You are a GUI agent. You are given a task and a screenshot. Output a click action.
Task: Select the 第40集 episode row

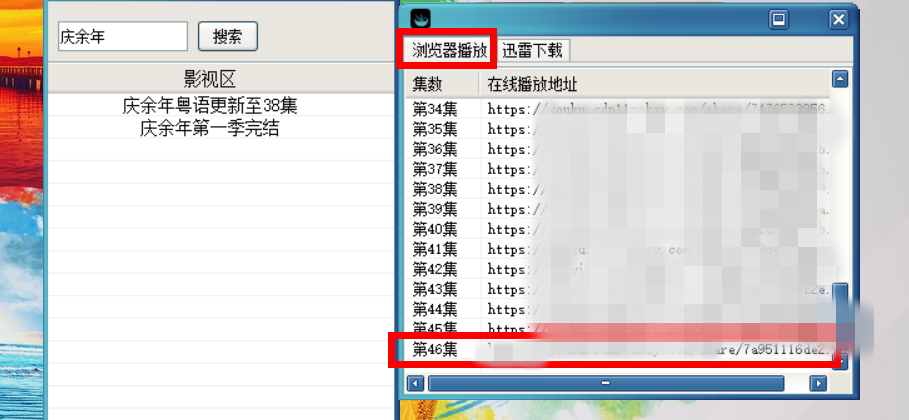point(435,229)
